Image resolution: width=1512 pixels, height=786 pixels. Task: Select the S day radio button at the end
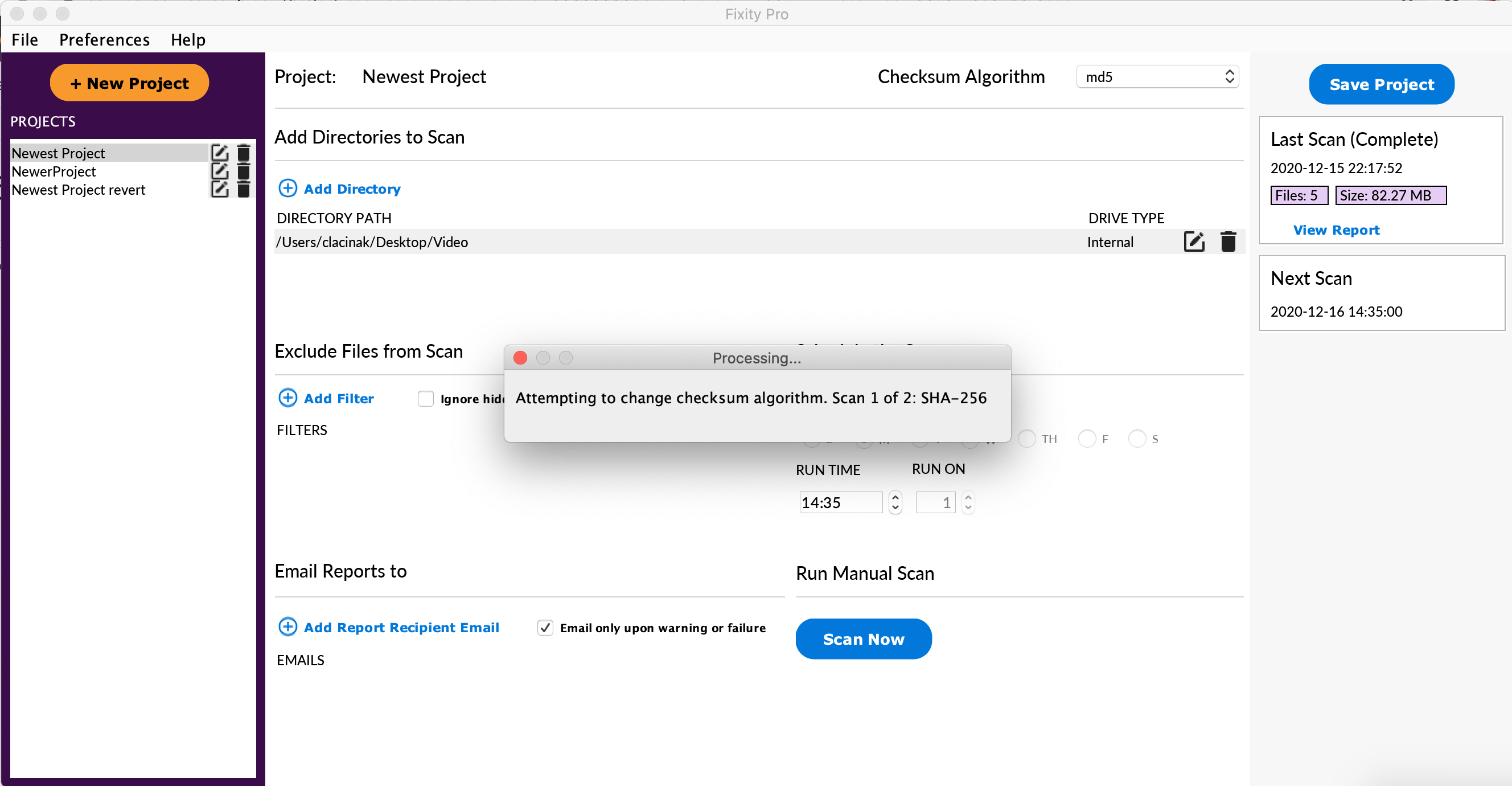click(1137, 439)
